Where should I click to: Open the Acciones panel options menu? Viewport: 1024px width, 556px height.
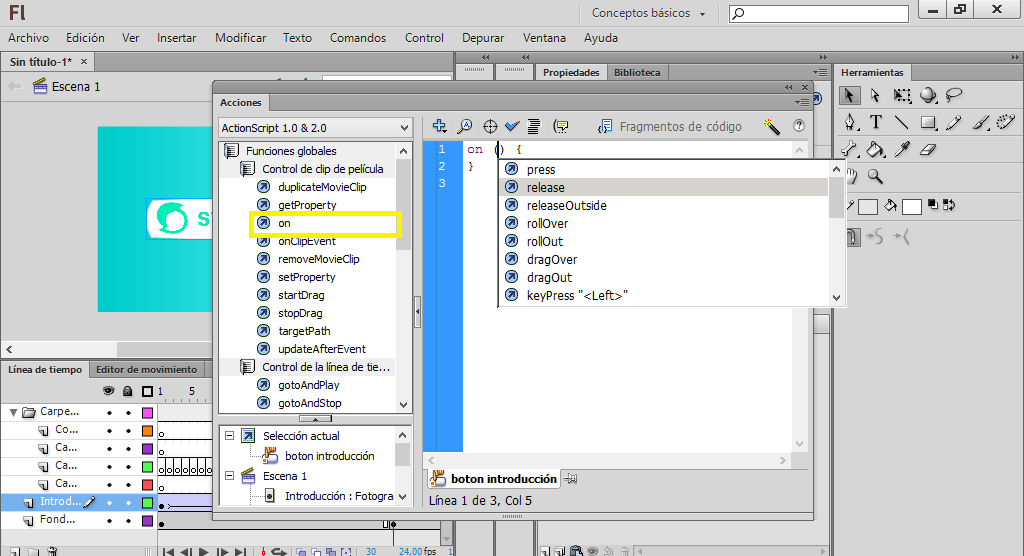click(x=802, y=103)
